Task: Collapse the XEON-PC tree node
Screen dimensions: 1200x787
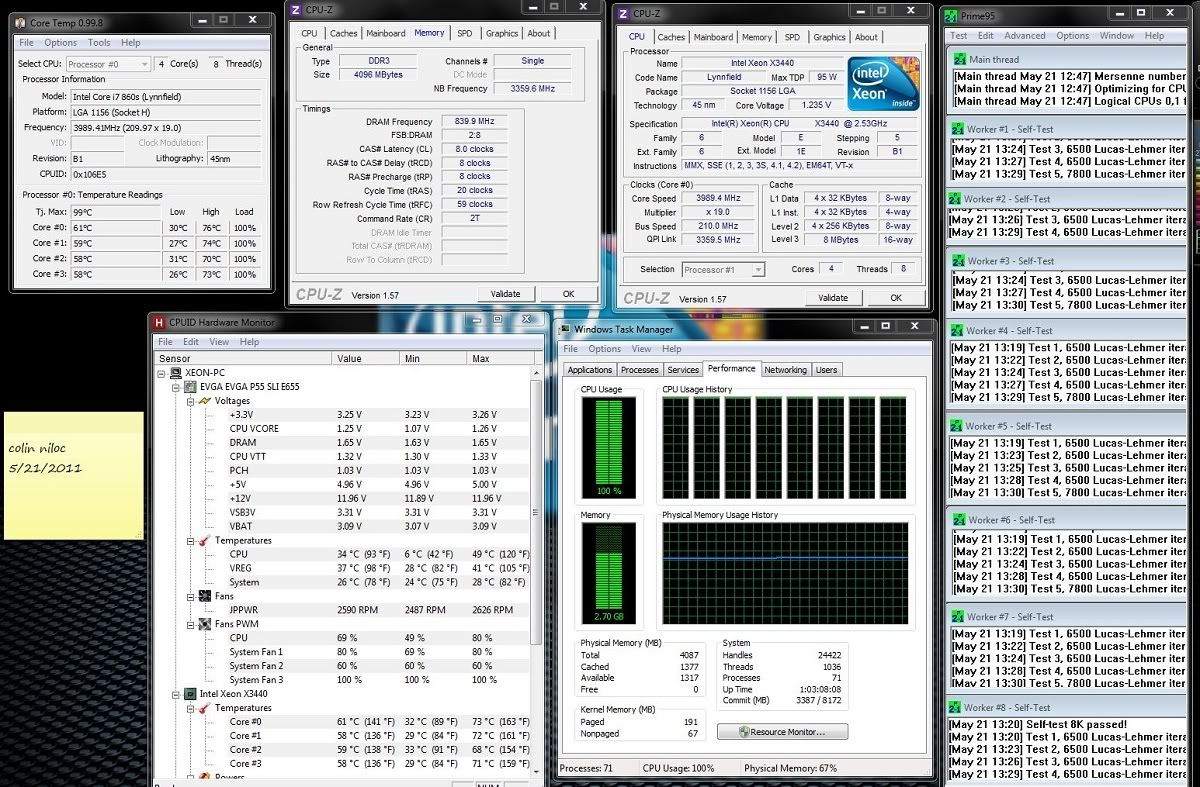Action: (162, 372)
